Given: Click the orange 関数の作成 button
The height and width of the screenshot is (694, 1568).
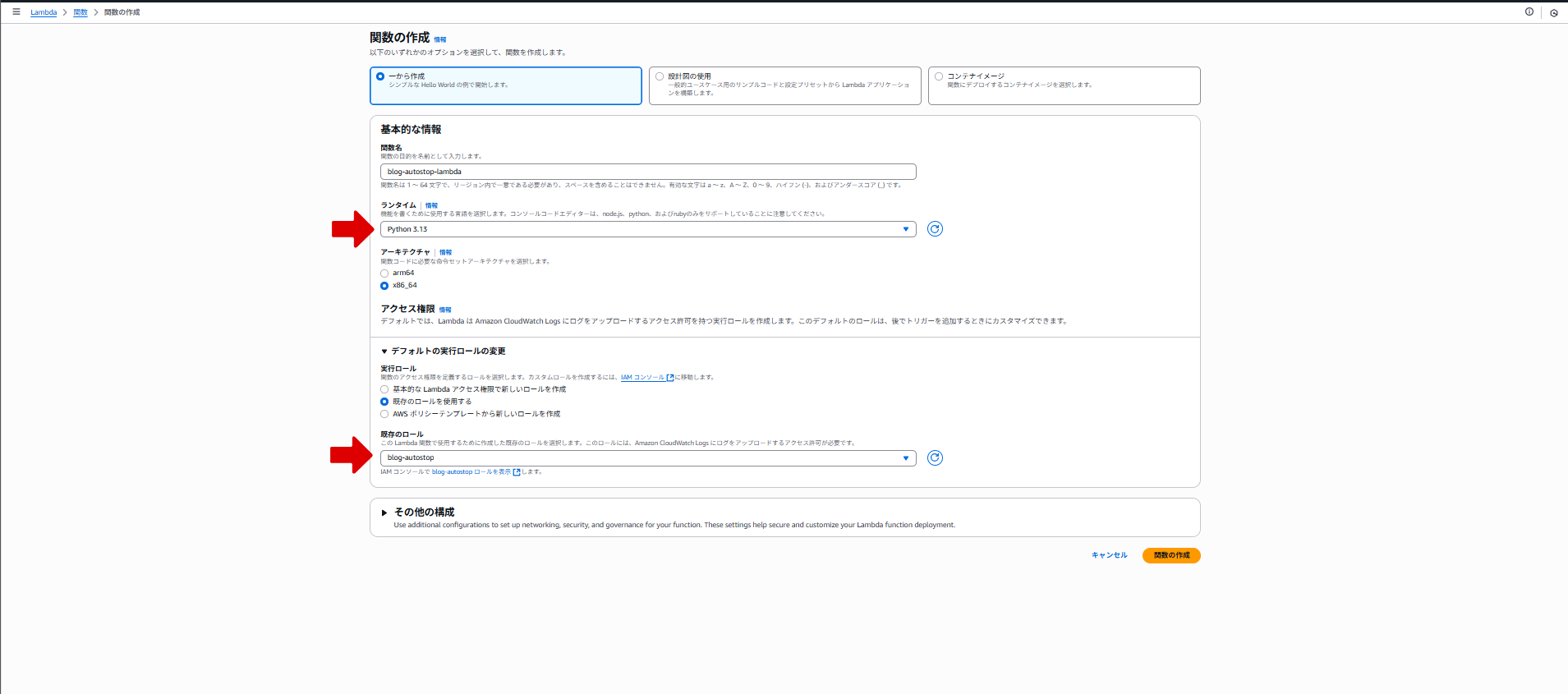Looking at the screenshot, I should click(x=1170, y=555).
